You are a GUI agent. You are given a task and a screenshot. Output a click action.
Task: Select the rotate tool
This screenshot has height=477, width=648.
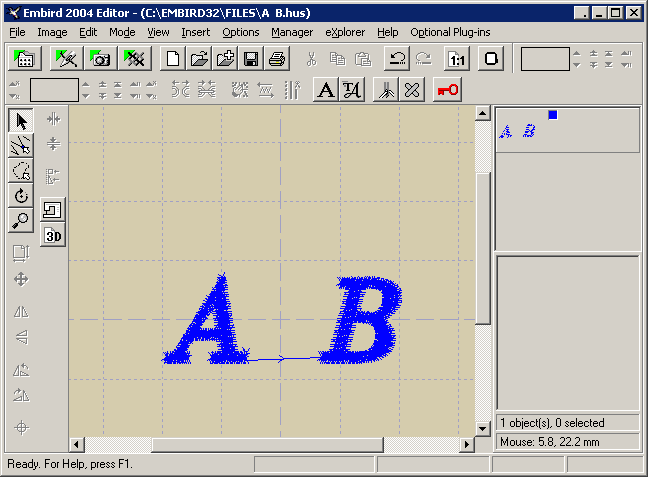click(21, 196)
